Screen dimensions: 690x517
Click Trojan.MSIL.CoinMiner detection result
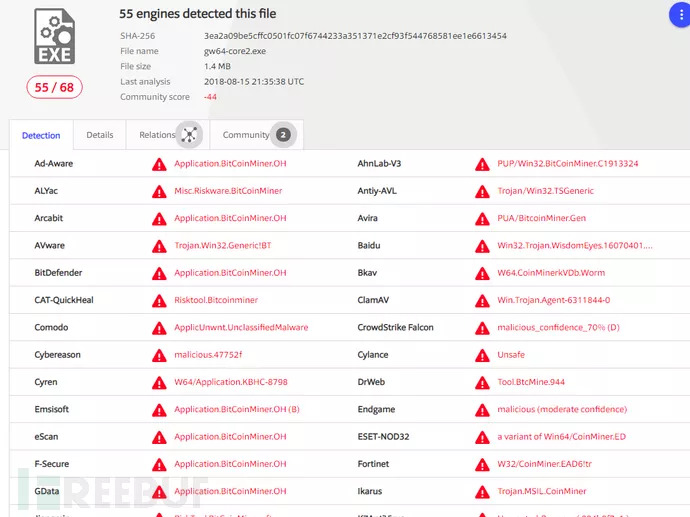[x=542, y=491]
